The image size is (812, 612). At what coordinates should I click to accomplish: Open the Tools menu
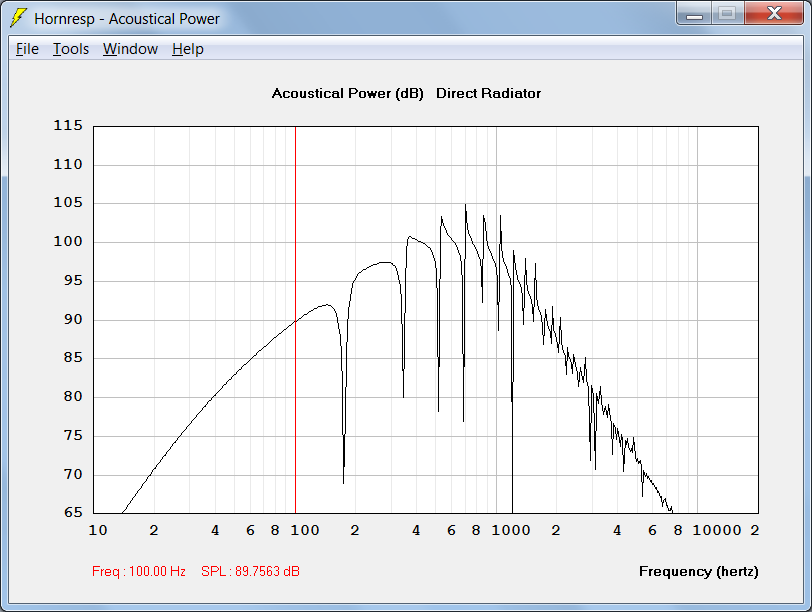[x=71, y=49]
